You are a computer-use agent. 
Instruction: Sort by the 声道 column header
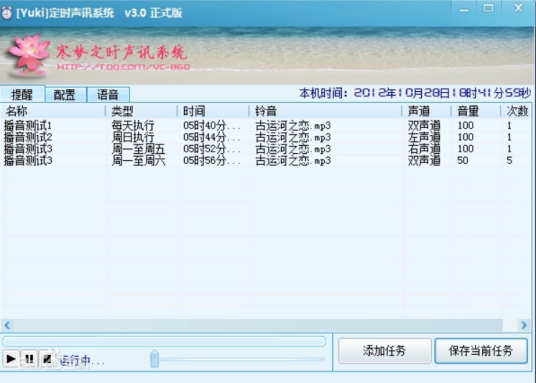pyautogui.click(x=426, y=111)
